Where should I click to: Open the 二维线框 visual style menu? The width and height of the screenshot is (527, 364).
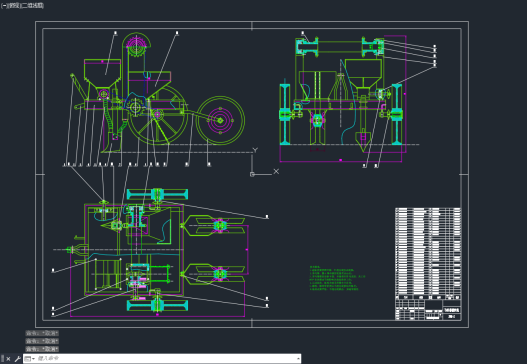coord(33,6)
